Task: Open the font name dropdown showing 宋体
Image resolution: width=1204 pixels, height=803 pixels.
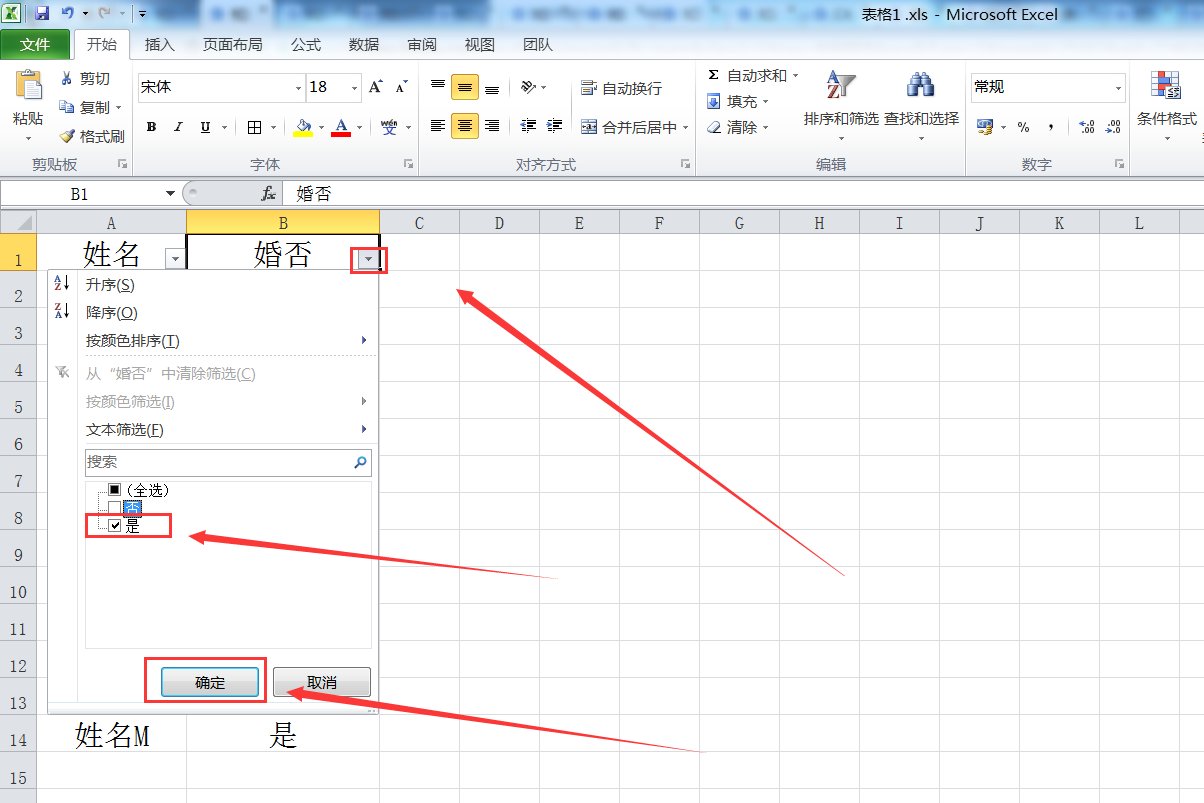Action: (298, 88)
